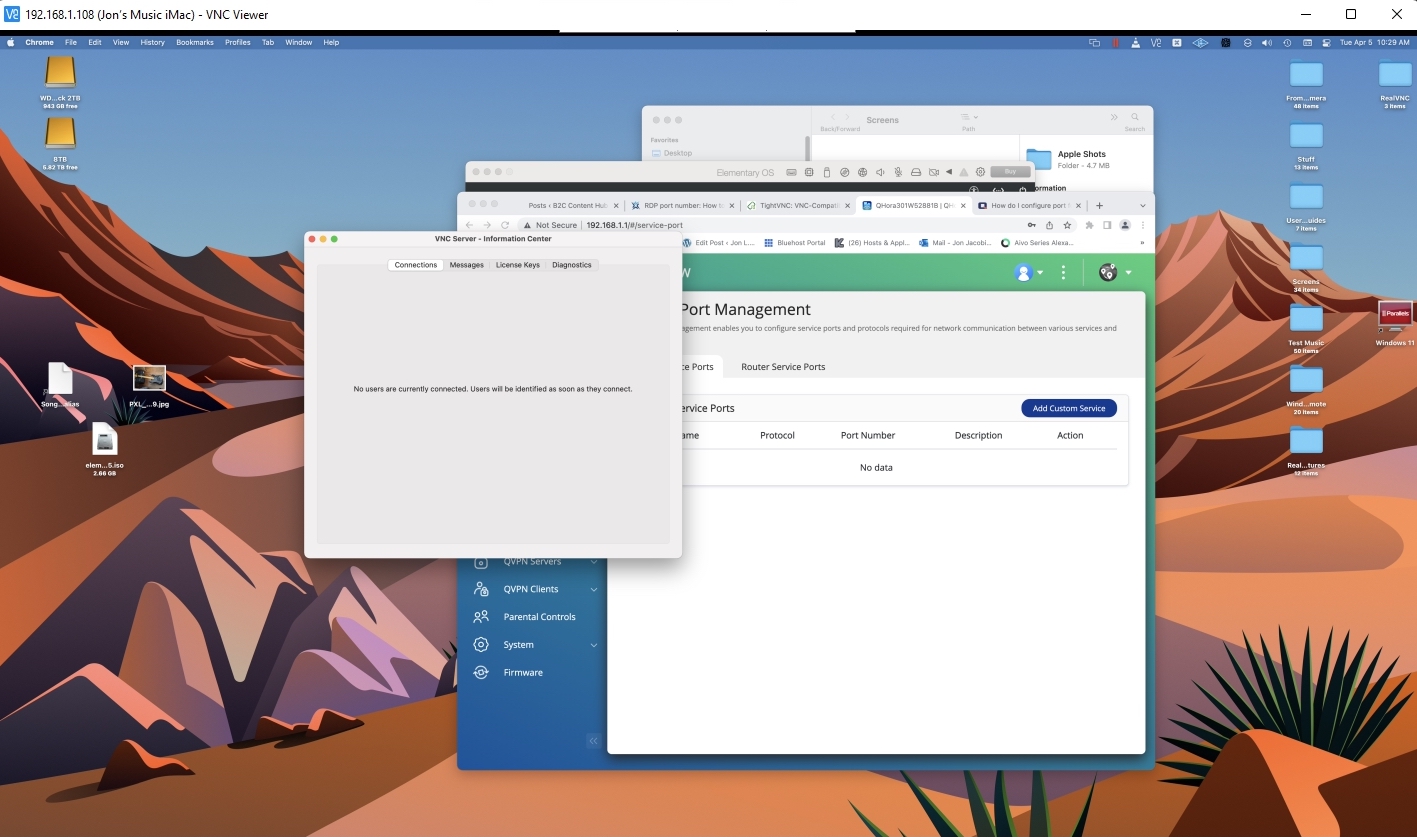The height and width of the screenshot is (837, 1417).
Task: Open the Chrome profile avatar
Action: point(1125,225)
